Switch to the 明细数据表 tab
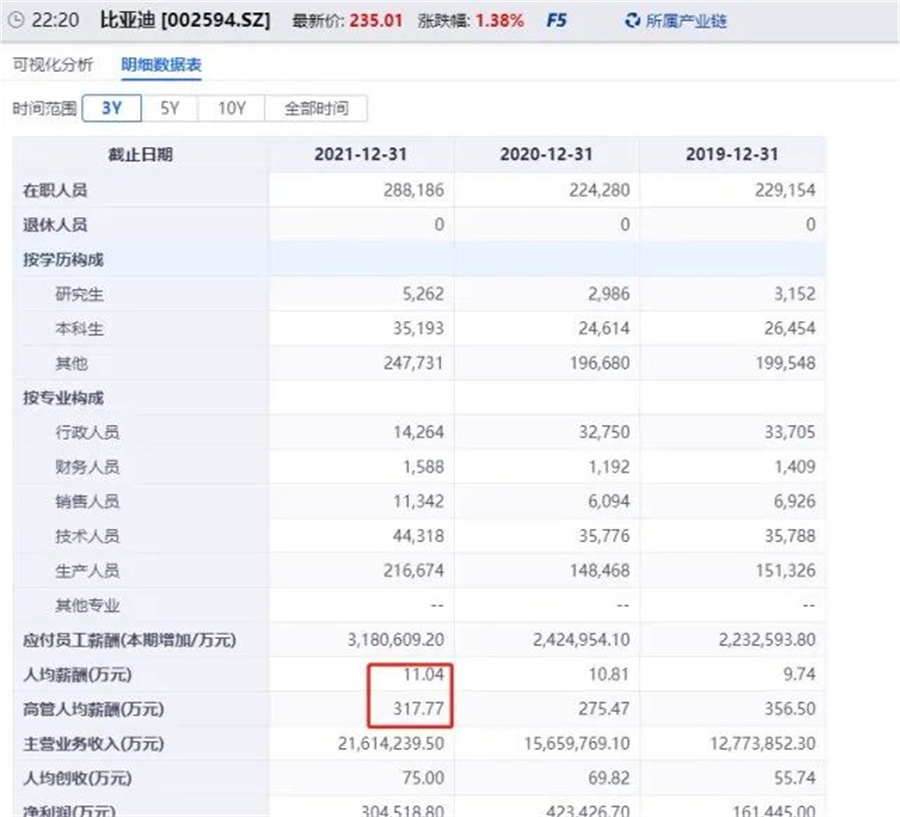 pyautogui.click(x=161, y=65)
